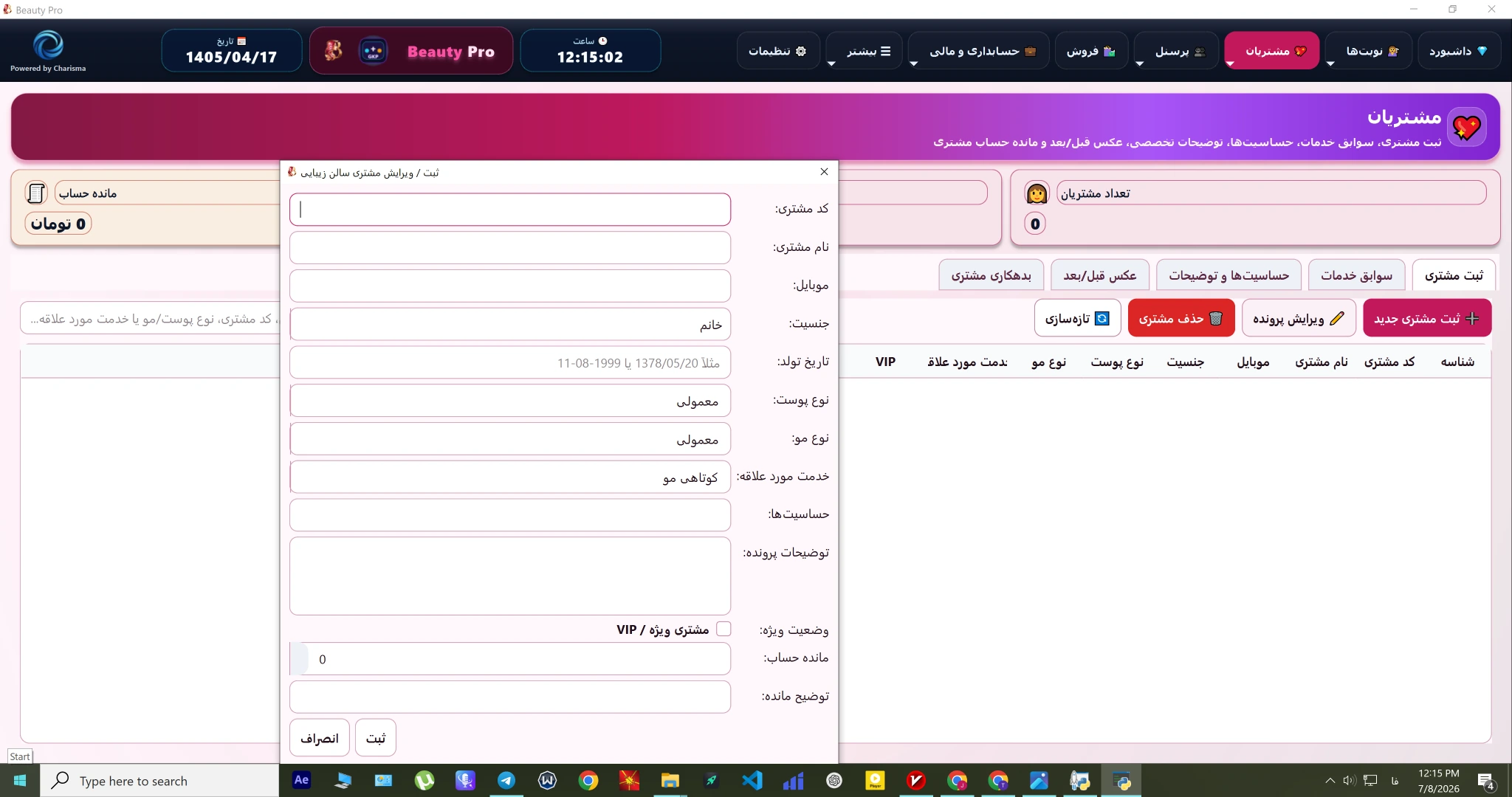Click the توضیح مانده input field

pos(510,697)
